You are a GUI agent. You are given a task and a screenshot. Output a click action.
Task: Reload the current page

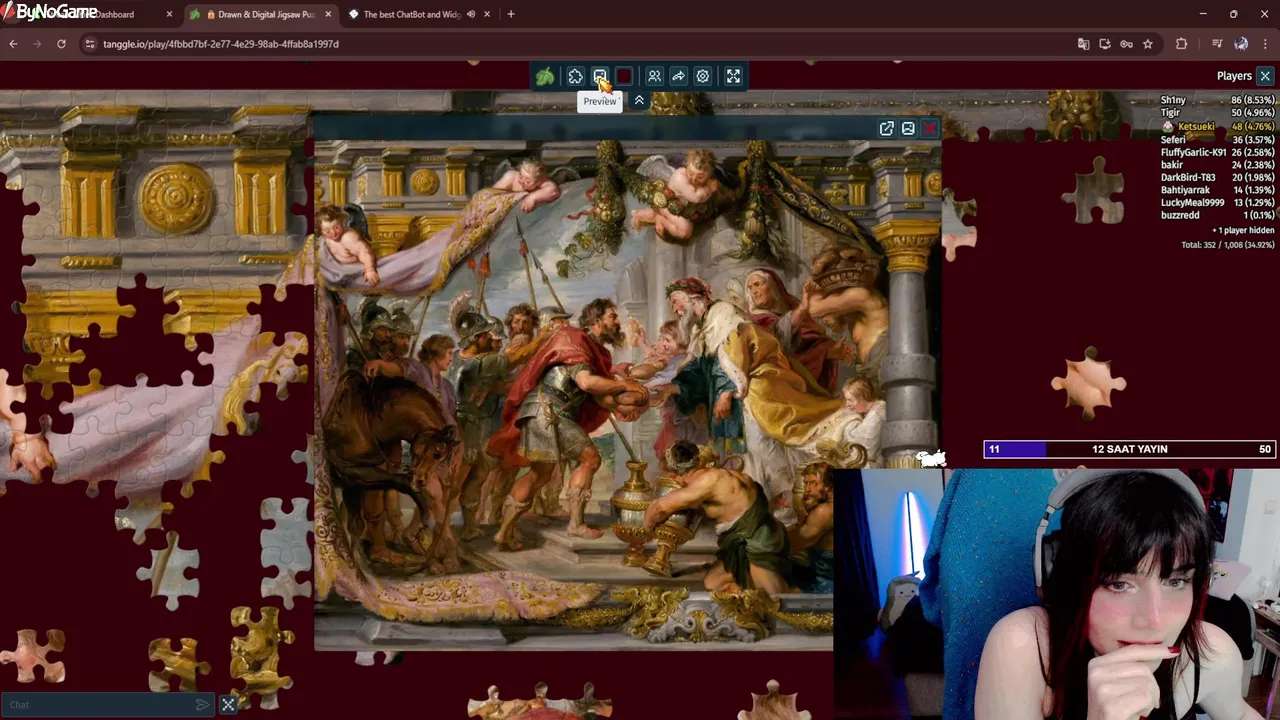[61, 44]
